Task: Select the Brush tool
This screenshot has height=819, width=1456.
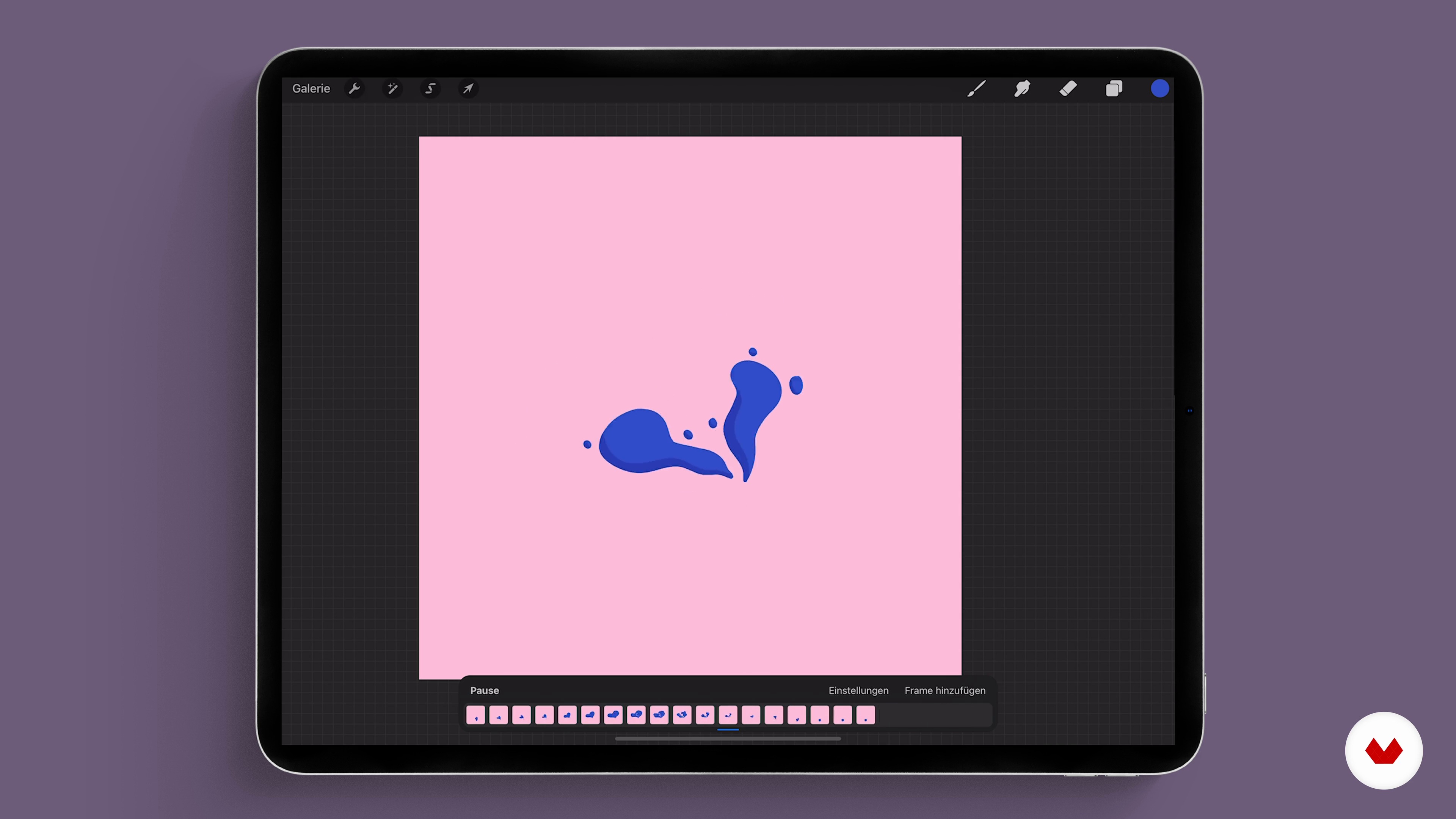Action: (x=976, y=89)
